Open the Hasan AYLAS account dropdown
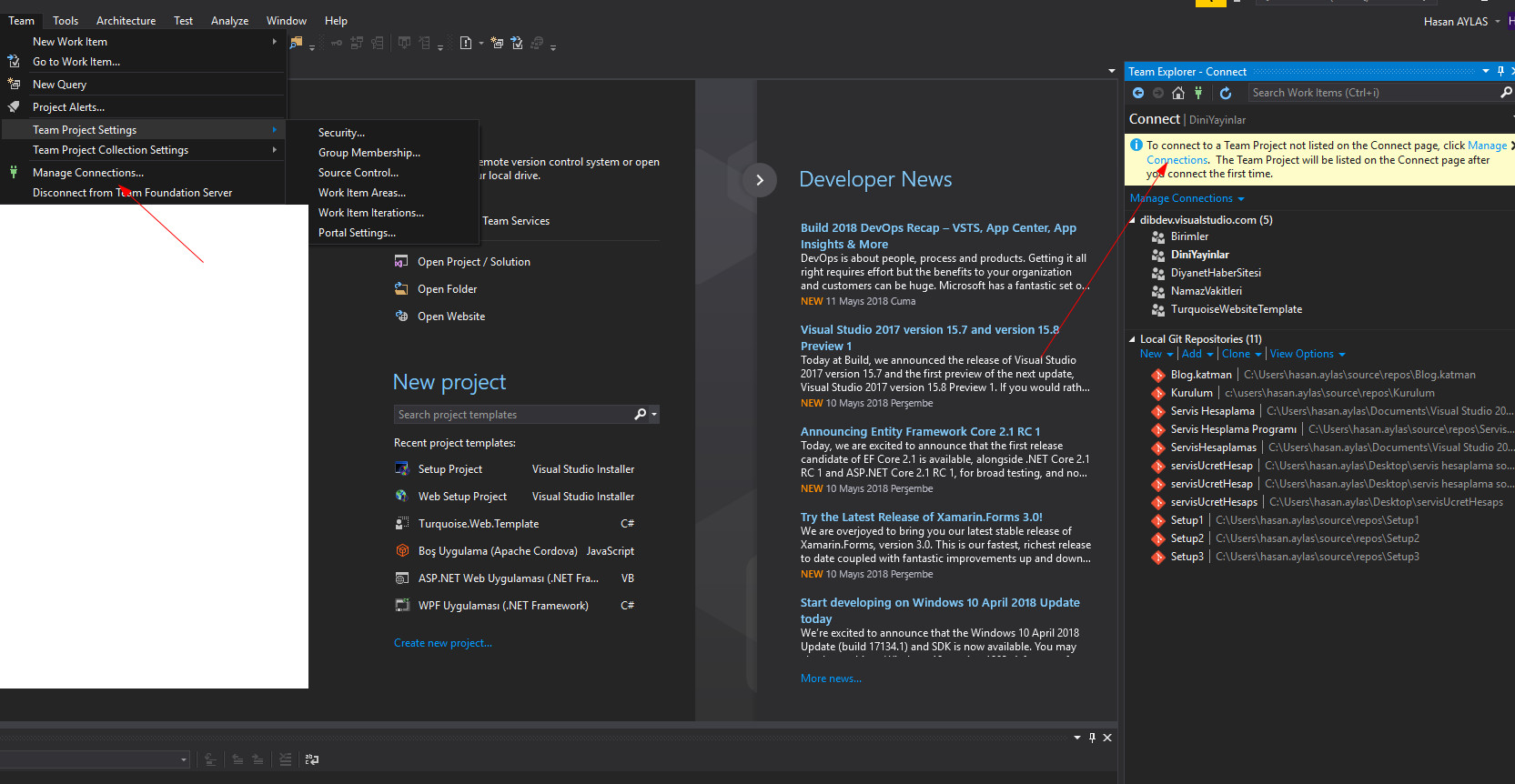The width and height of the screenshot is (1515, 784). point(1462,21)
